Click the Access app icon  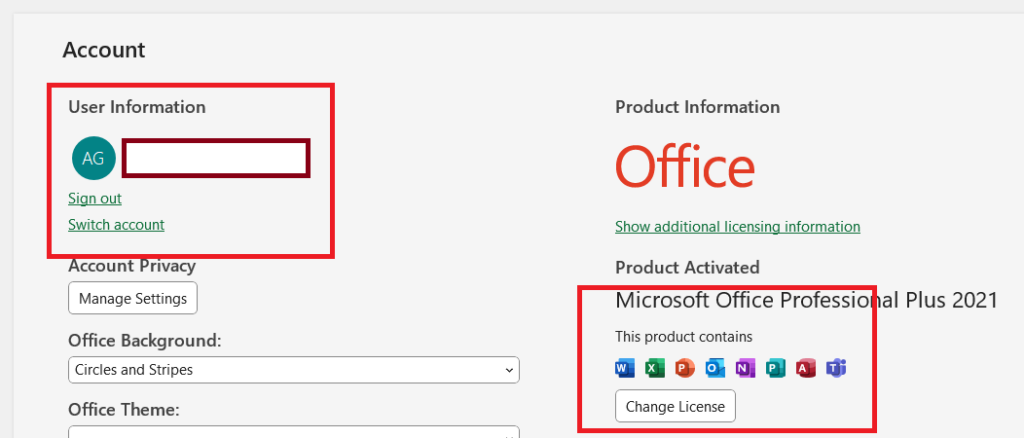click(806, 369)
